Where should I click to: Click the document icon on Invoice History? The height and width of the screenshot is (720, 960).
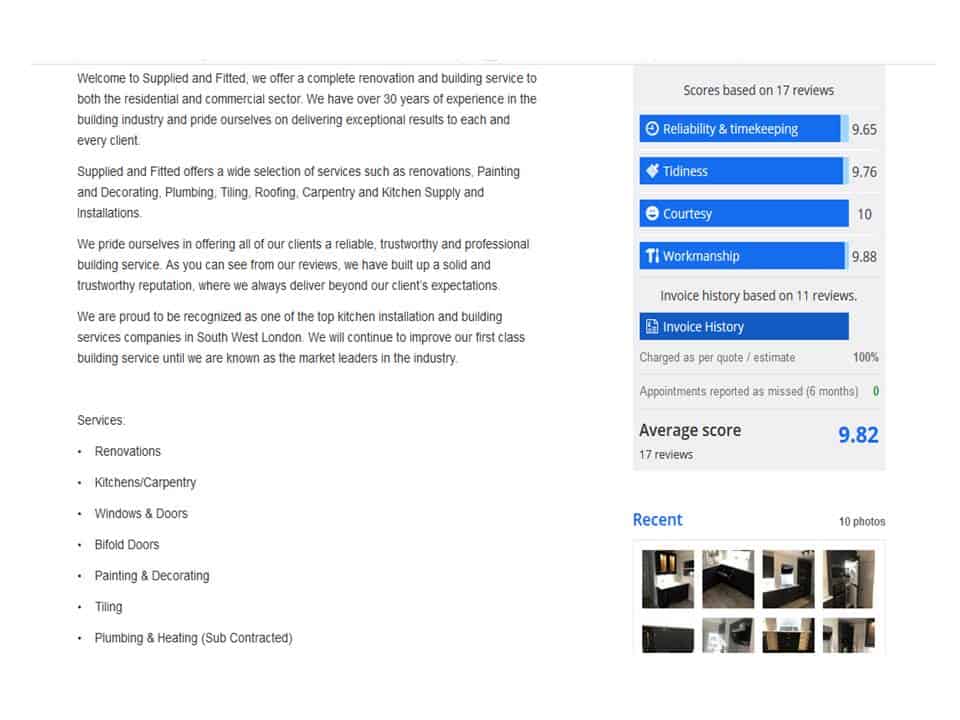pyautogui.click(x=650, y=326)
